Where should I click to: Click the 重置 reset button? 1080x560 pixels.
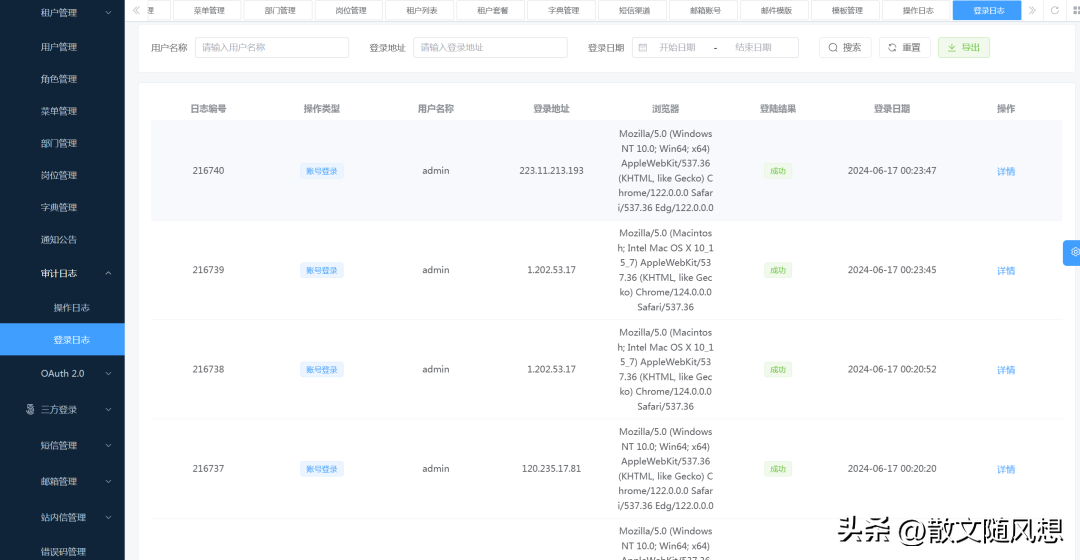pos(904,48)
